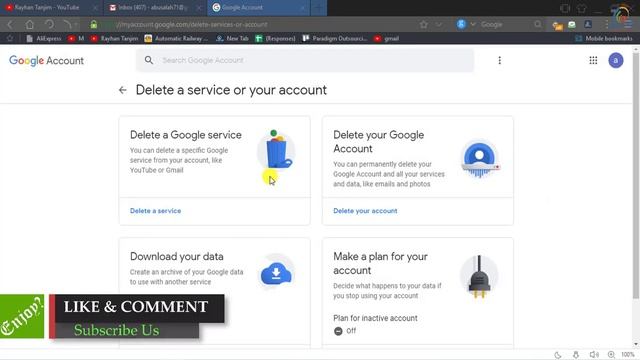Image resolution: width=640 pixels, height=360 pixels.
Task: Open a new browser tab with plus button
Action: tap(318, 7)
